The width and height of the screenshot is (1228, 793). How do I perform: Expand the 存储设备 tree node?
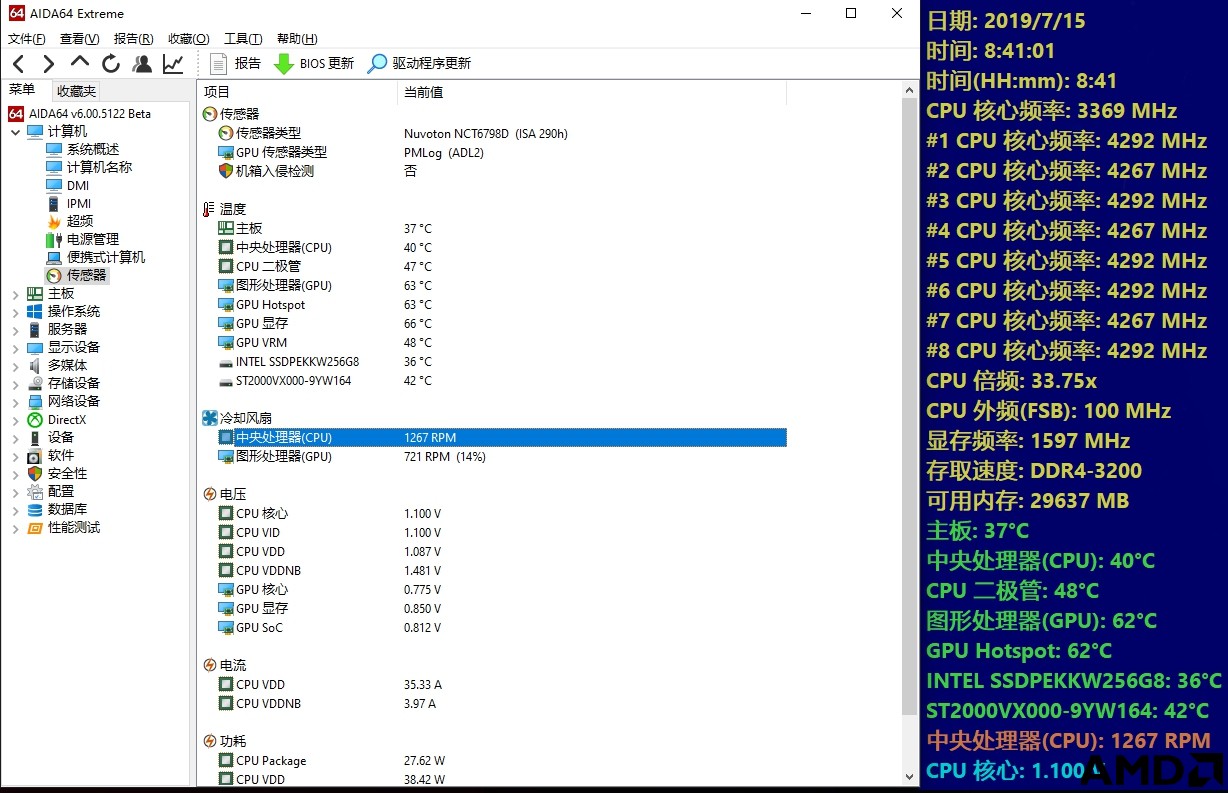pos(15,383)
